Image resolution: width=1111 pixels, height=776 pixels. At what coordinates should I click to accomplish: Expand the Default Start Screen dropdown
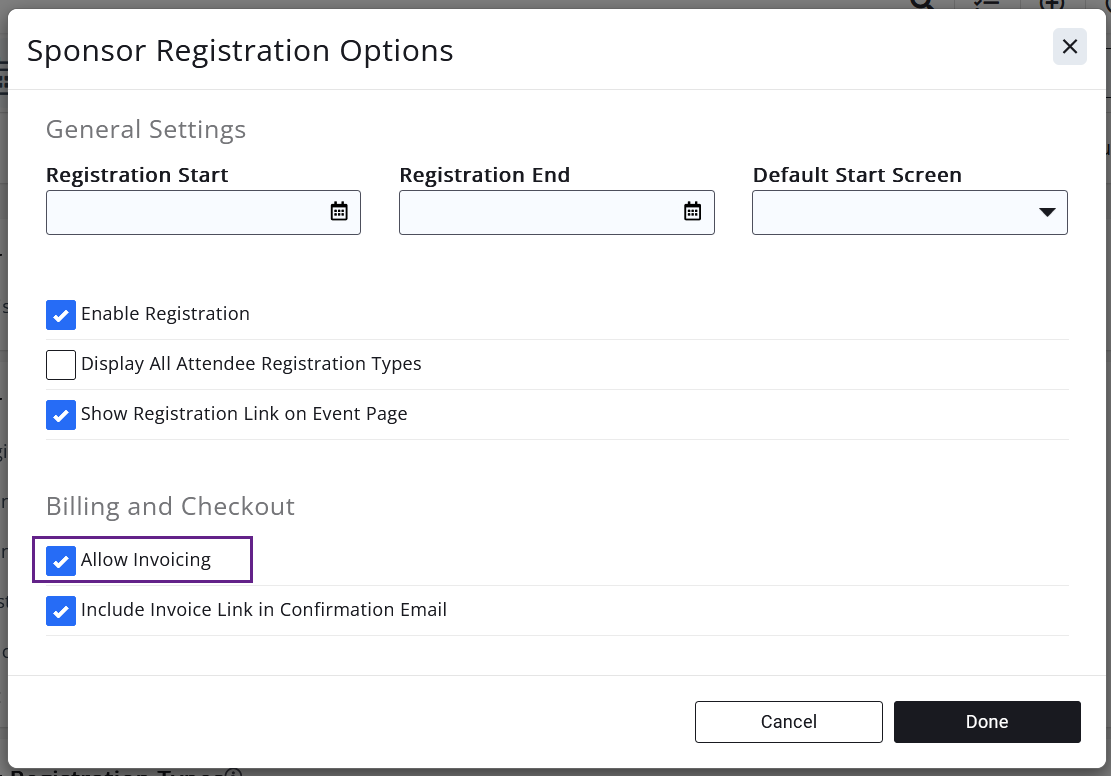909,212
